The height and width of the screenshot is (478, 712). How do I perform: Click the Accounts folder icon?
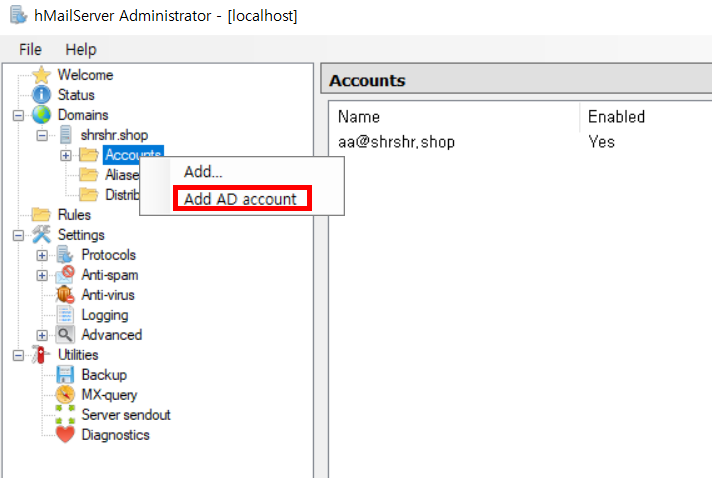coord(89,155)
